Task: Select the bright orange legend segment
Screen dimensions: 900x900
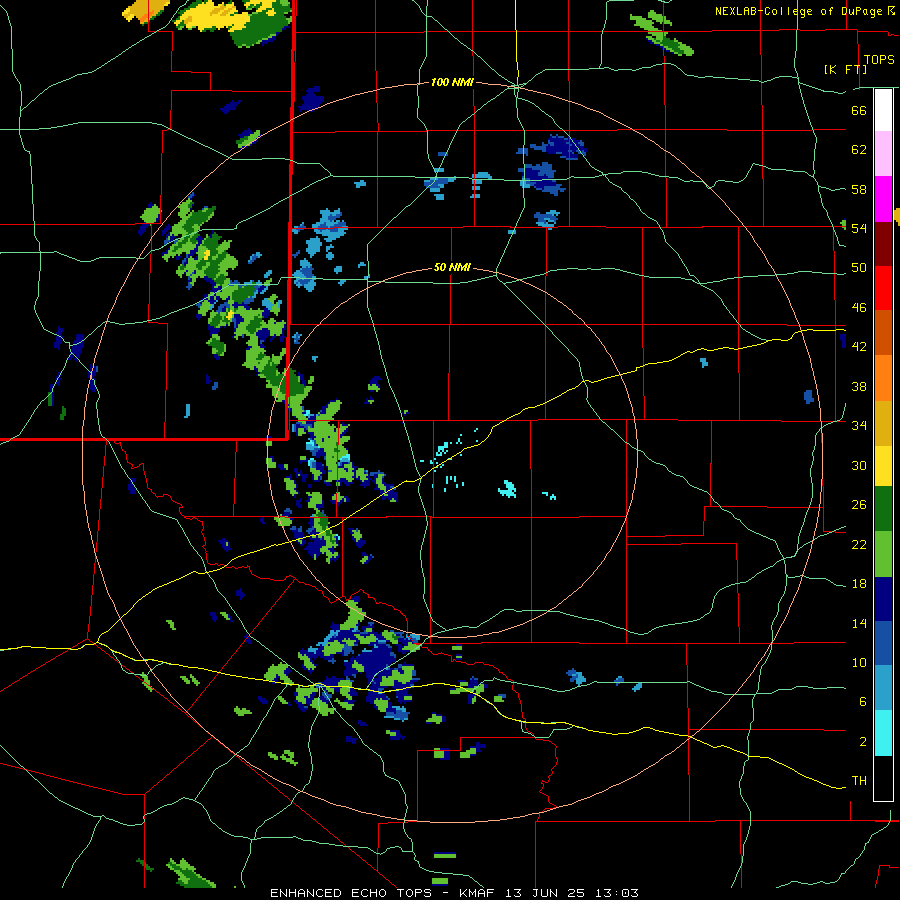Action: [883, 378]
